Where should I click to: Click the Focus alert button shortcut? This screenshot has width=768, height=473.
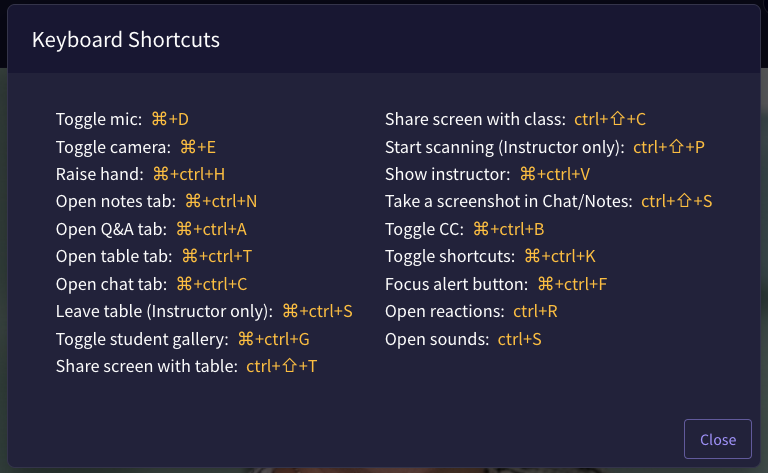(496, 284)
